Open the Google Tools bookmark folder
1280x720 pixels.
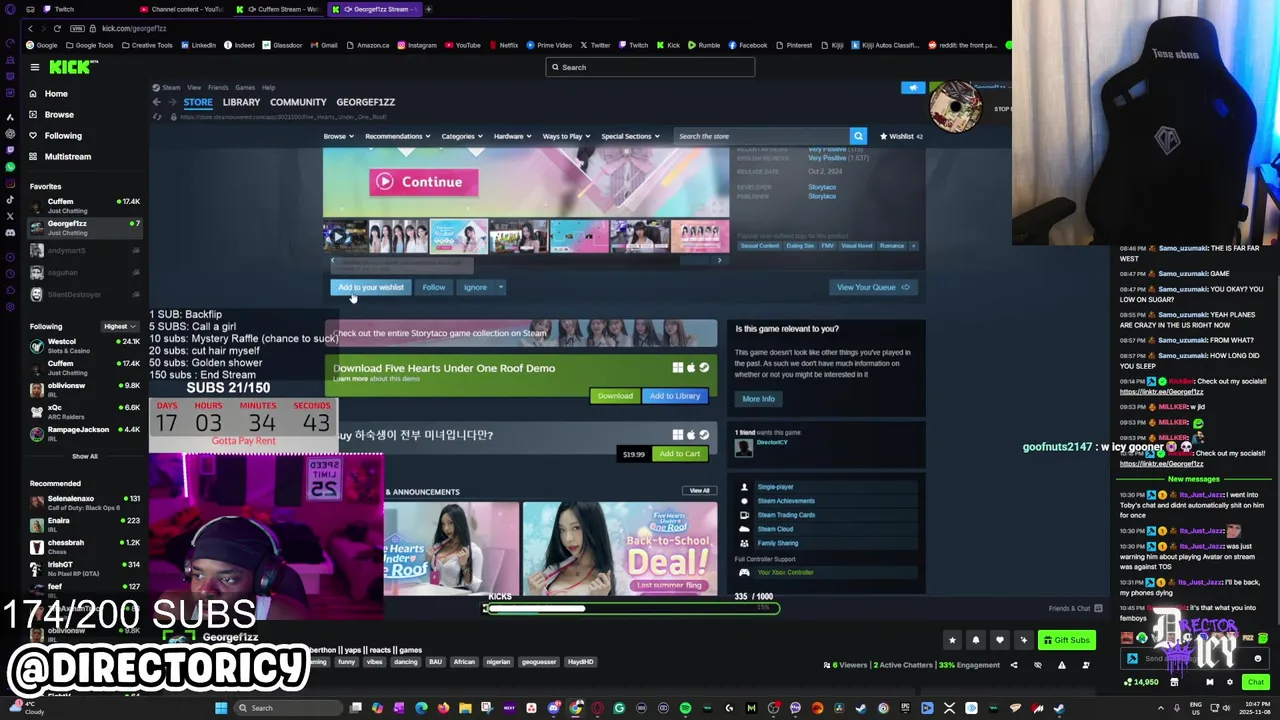coord(90,45)
